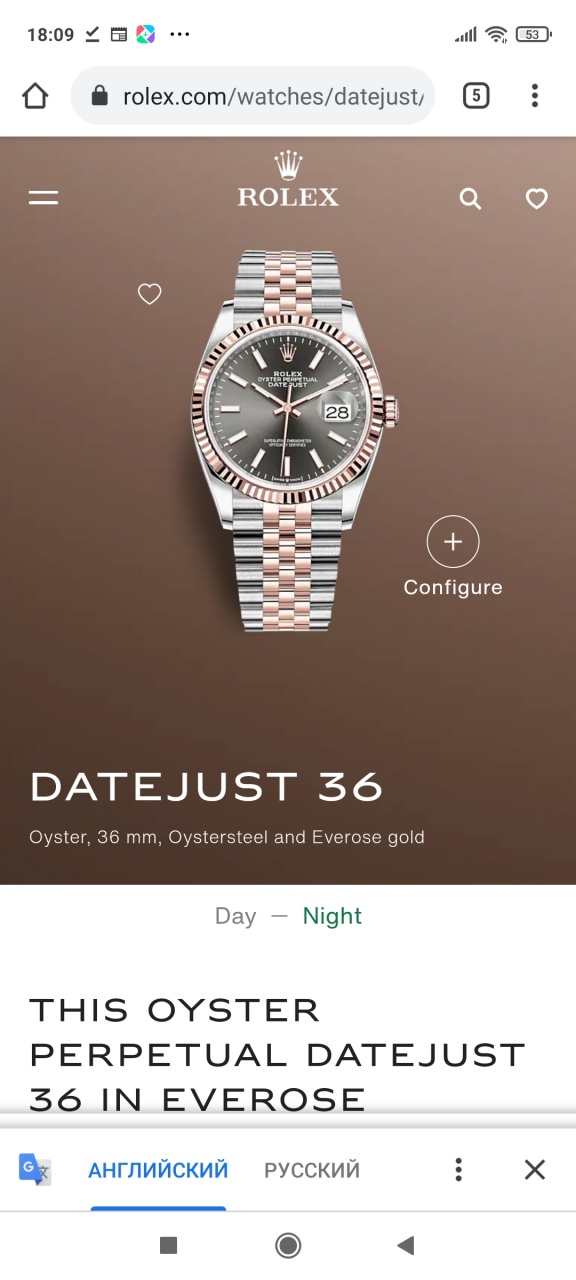
Task: Open translate bar more options
Action: point(458,1170)
